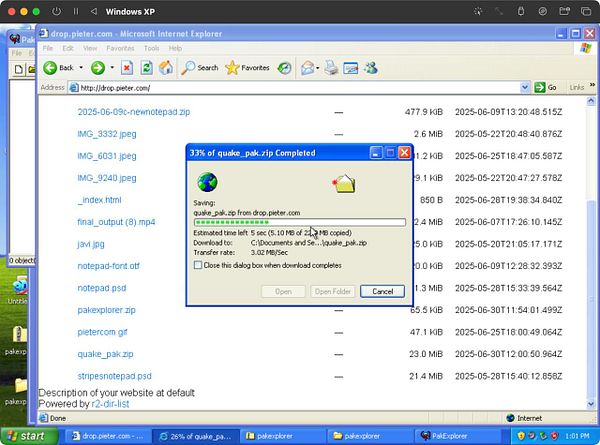Image resolution: width=600 pixels, height=445 pixels.
Task: Open the Search pane in IE toolbar
Action: pyautogui.click(x=199, y=68)
